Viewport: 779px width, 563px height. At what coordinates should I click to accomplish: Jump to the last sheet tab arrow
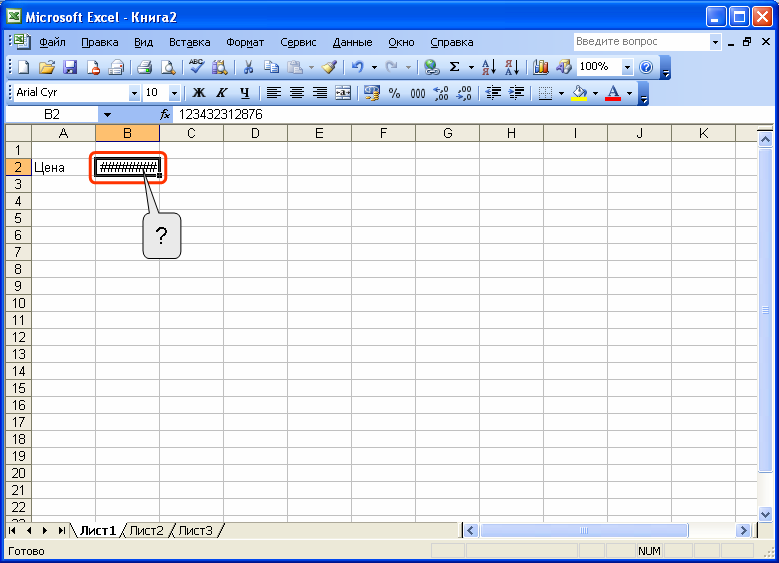(62, 531)
